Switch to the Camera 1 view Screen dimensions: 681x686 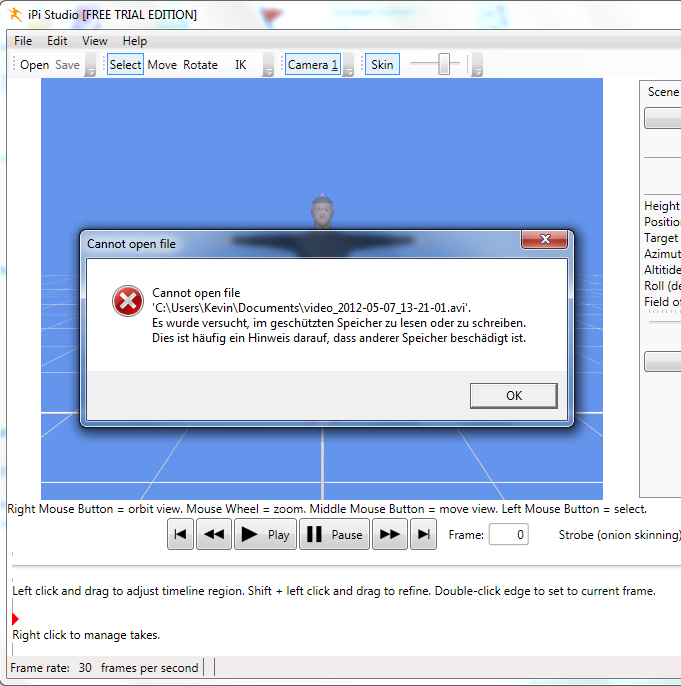coord(313,65)
